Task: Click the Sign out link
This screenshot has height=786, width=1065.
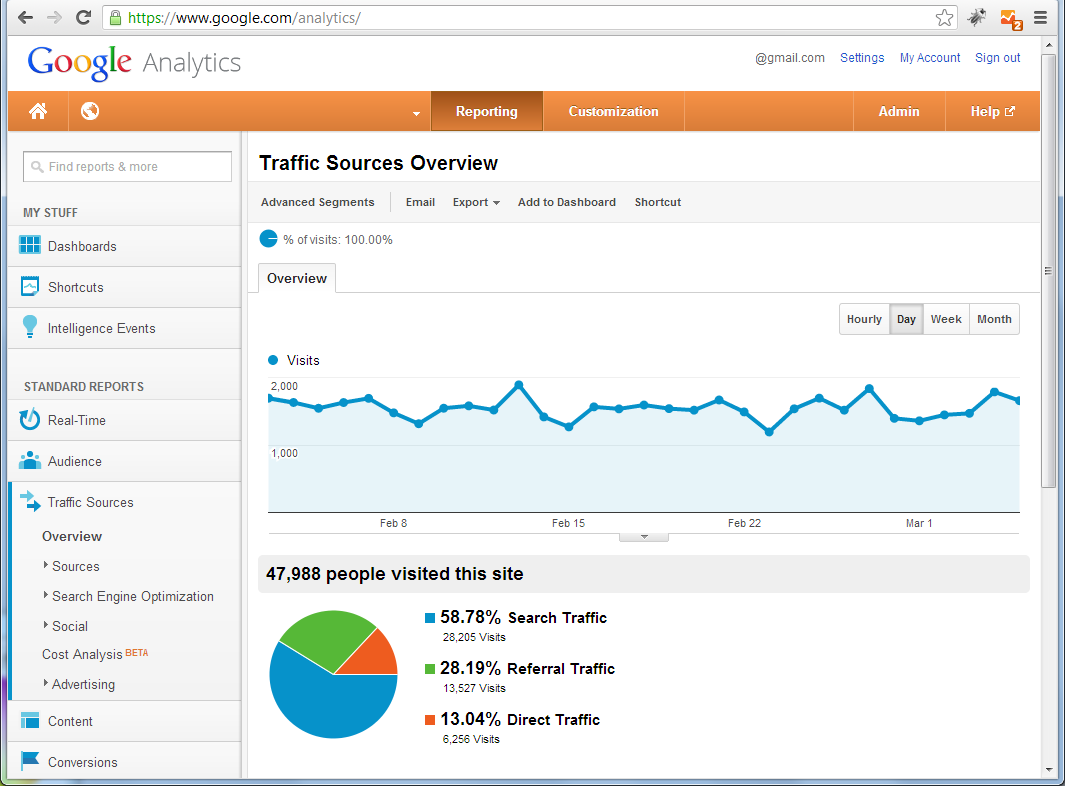Action: (998, 58)
